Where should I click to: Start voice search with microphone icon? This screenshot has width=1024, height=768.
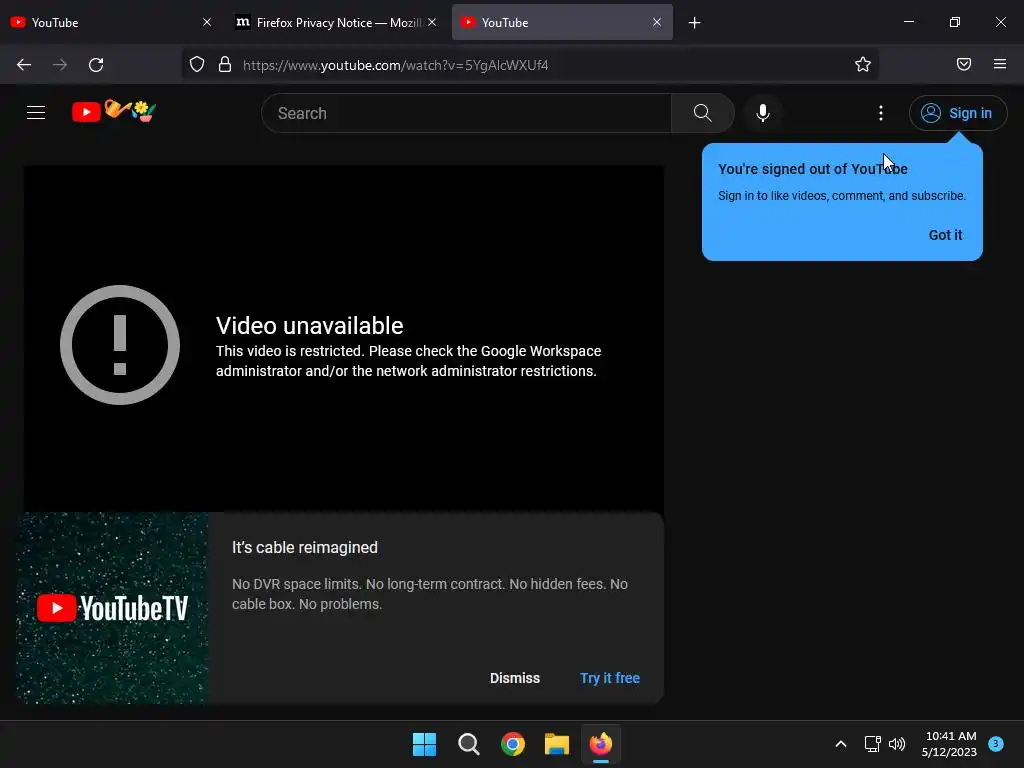[762, 113]
